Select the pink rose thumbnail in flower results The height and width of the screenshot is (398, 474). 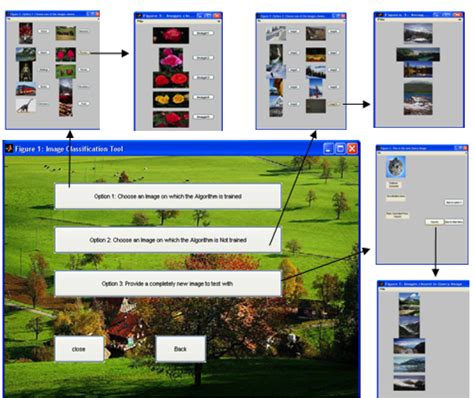click(x=171, y=60)
